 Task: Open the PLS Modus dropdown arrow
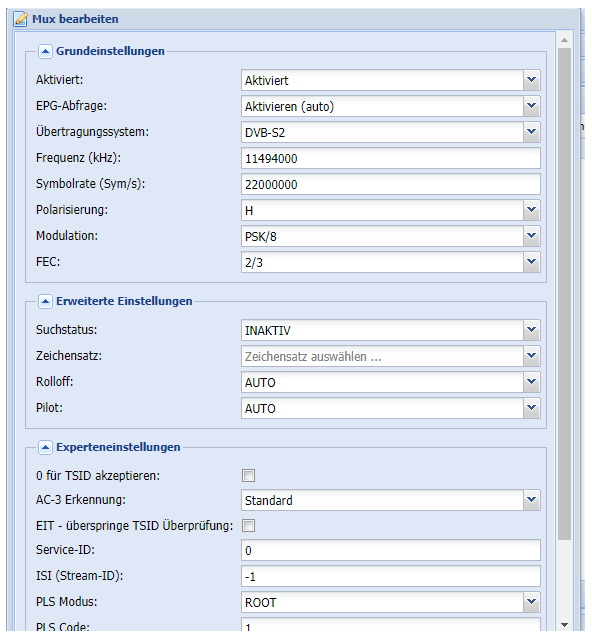point(532,602)
